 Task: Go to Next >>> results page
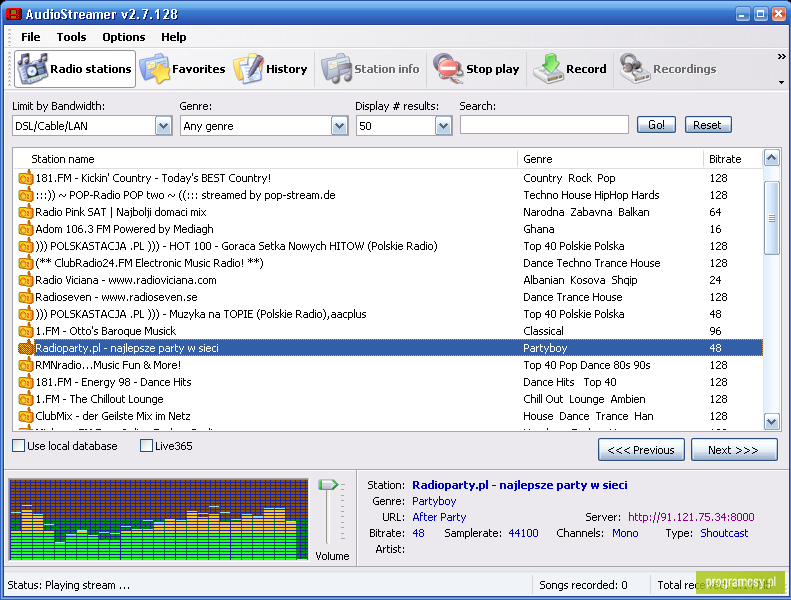[734, 450]
